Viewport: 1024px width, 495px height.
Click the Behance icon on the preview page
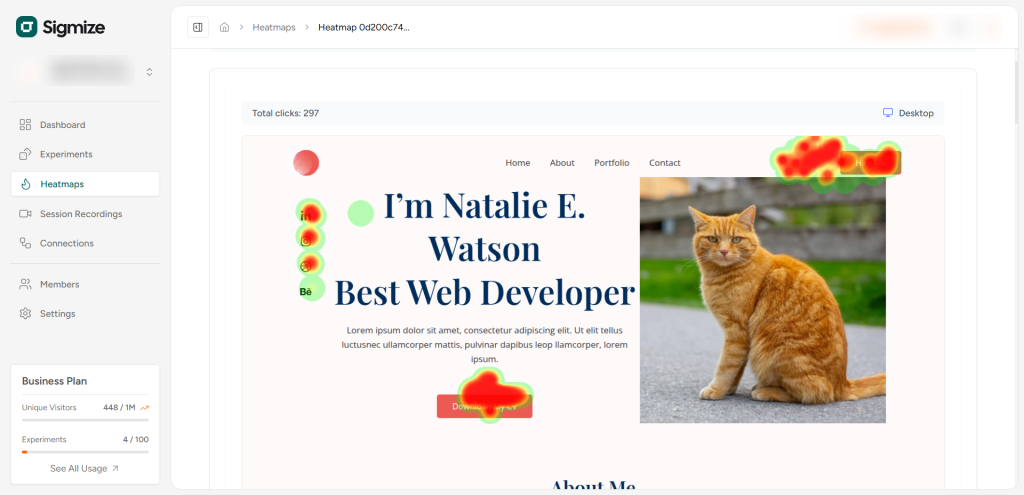[306, 292]
